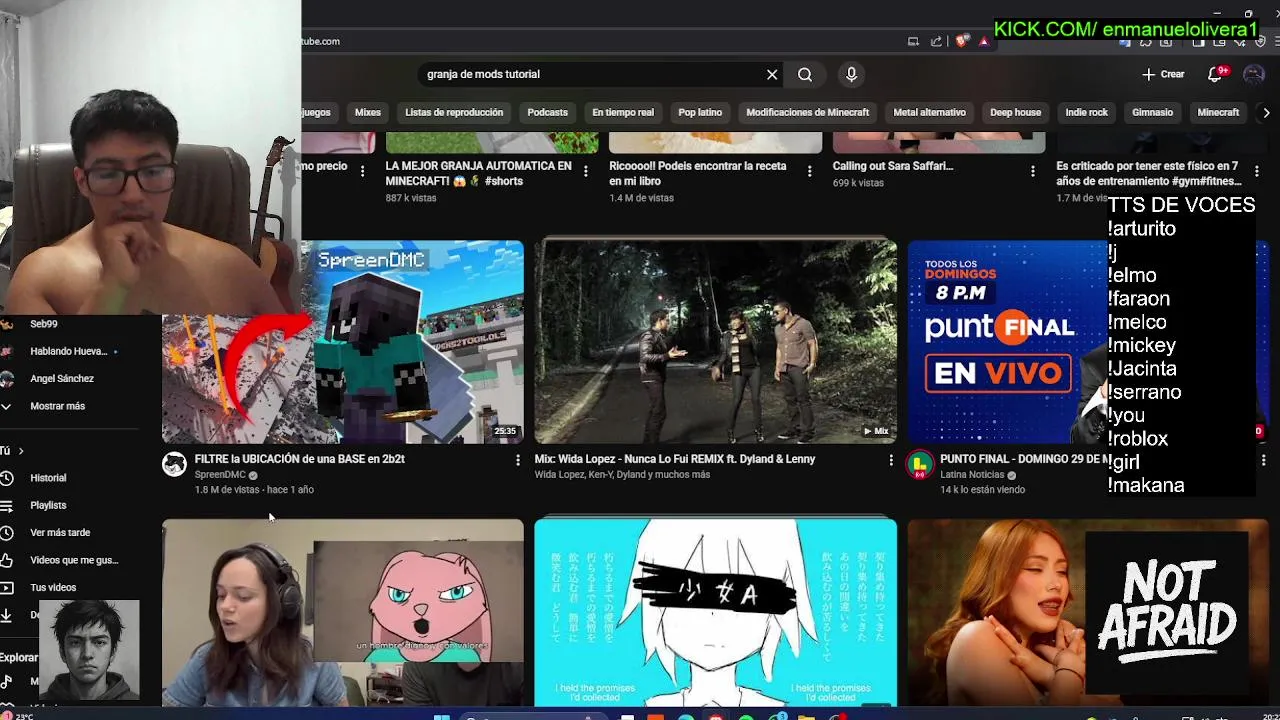
Task: Select the En tiempo real chip
Action: point(623,112)
